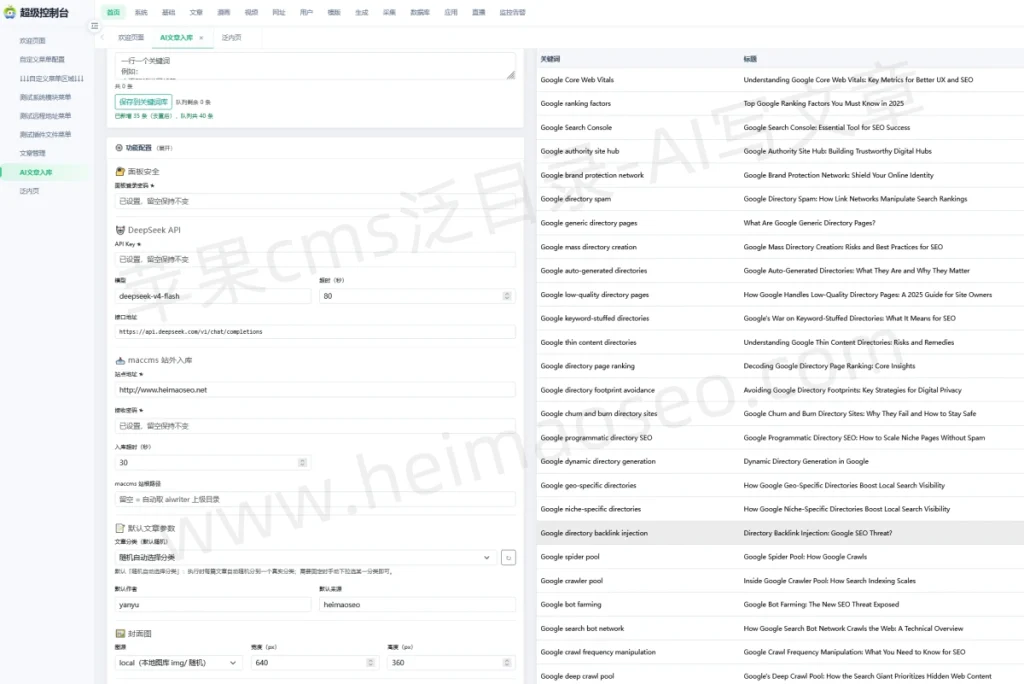Viewport: 1024px width, 684px height.
Task: Click the DeepSeek API section icon
Action: [120, 230]
